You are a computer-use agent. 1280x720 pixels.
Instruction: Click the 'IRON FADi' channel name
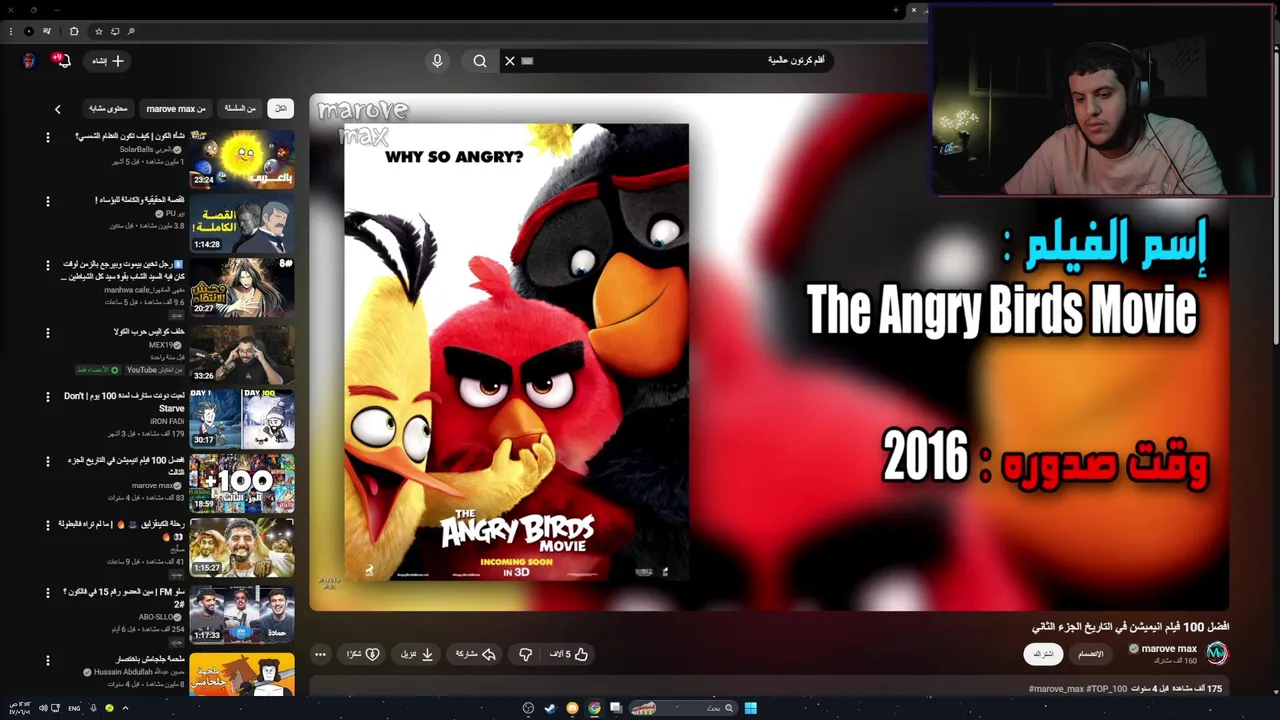click(167, 422)
